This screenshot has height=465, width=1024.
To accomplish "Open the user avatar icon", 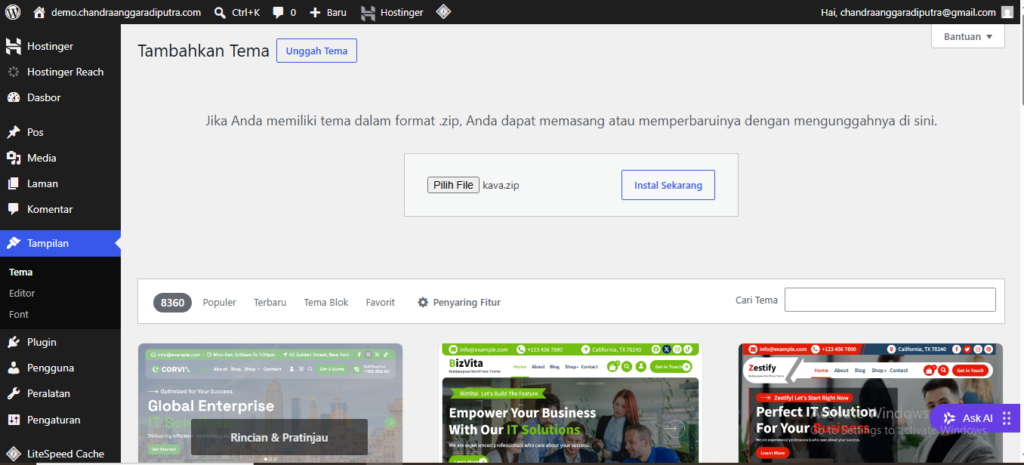I will [1007, 12].
